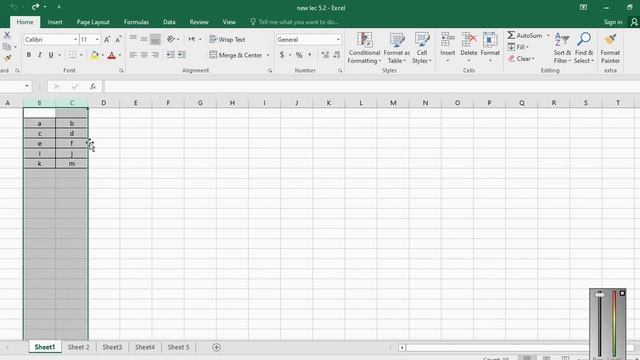Click the Insert Function fx icon
Screen dimensions: 640x360
[93, 86]
